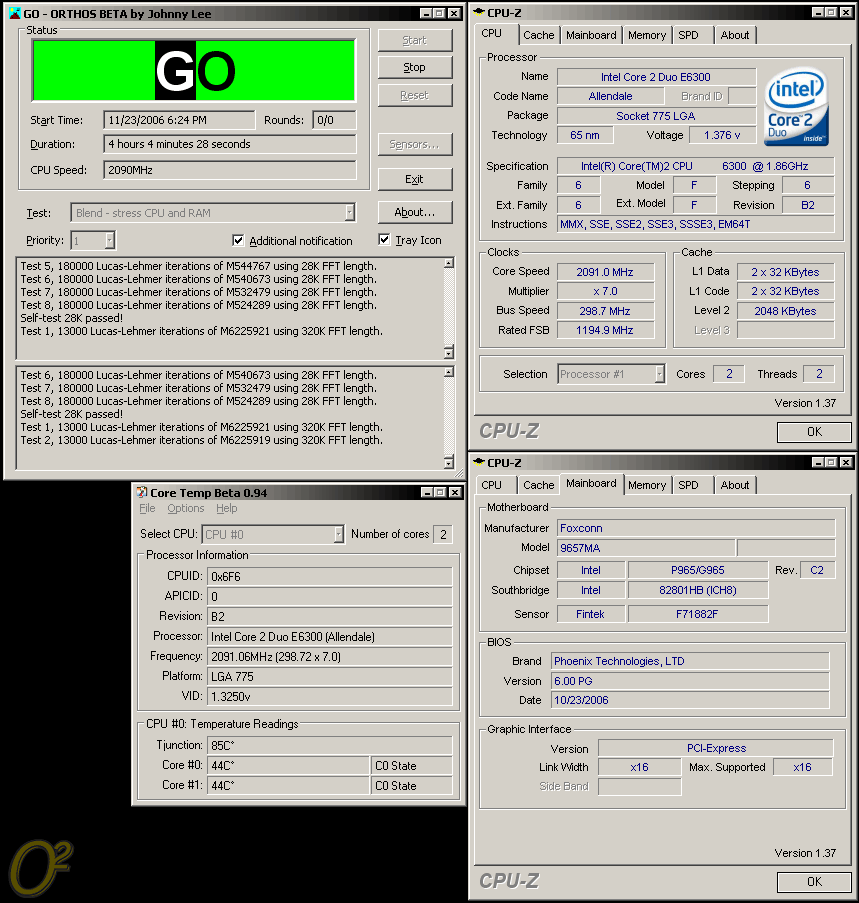This screenshot has width=859, height=903.
Task: Open the Processor #1 selection dropdown
Action: coord(660,374)
